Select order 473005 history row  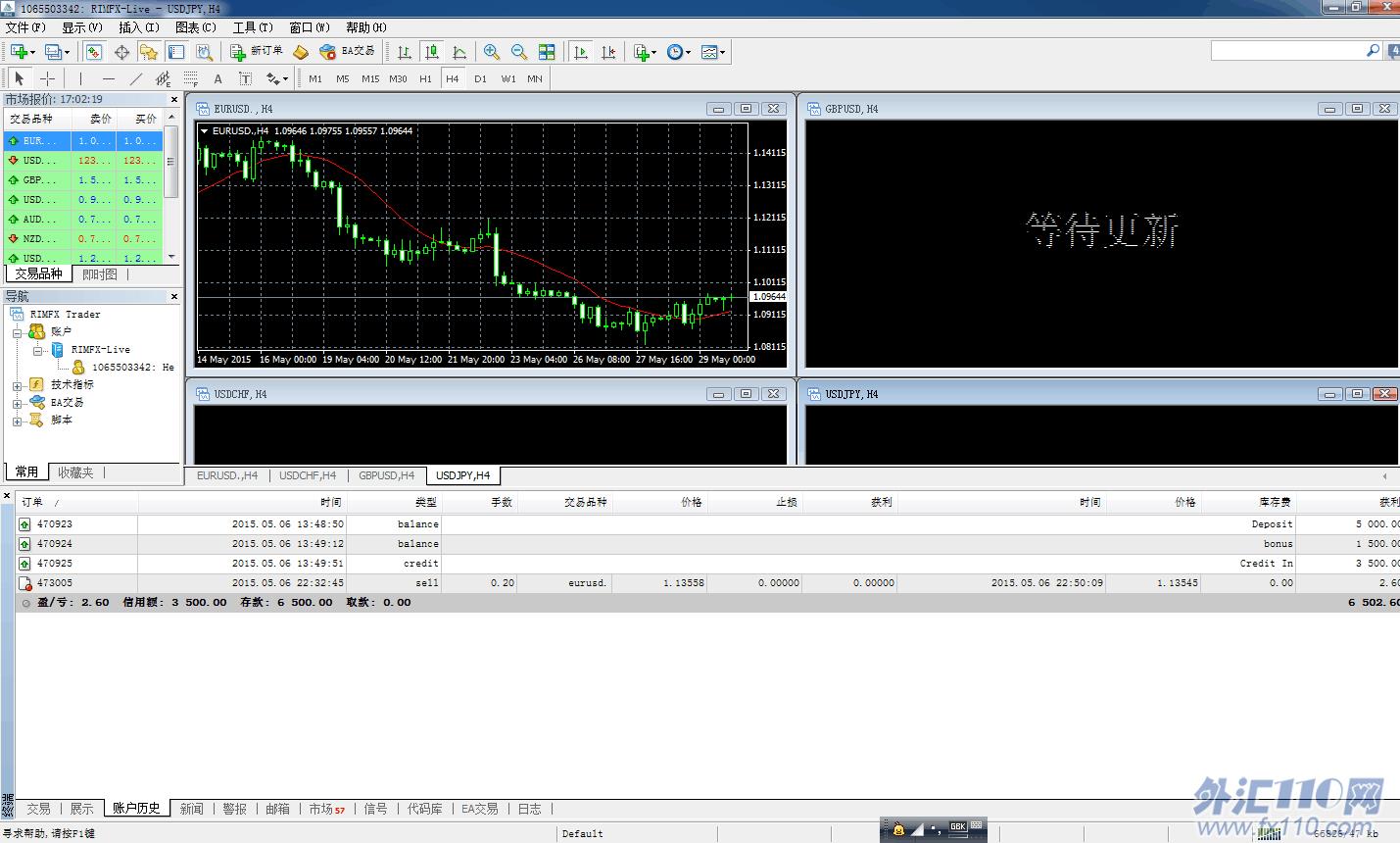(x=707, y=583)
